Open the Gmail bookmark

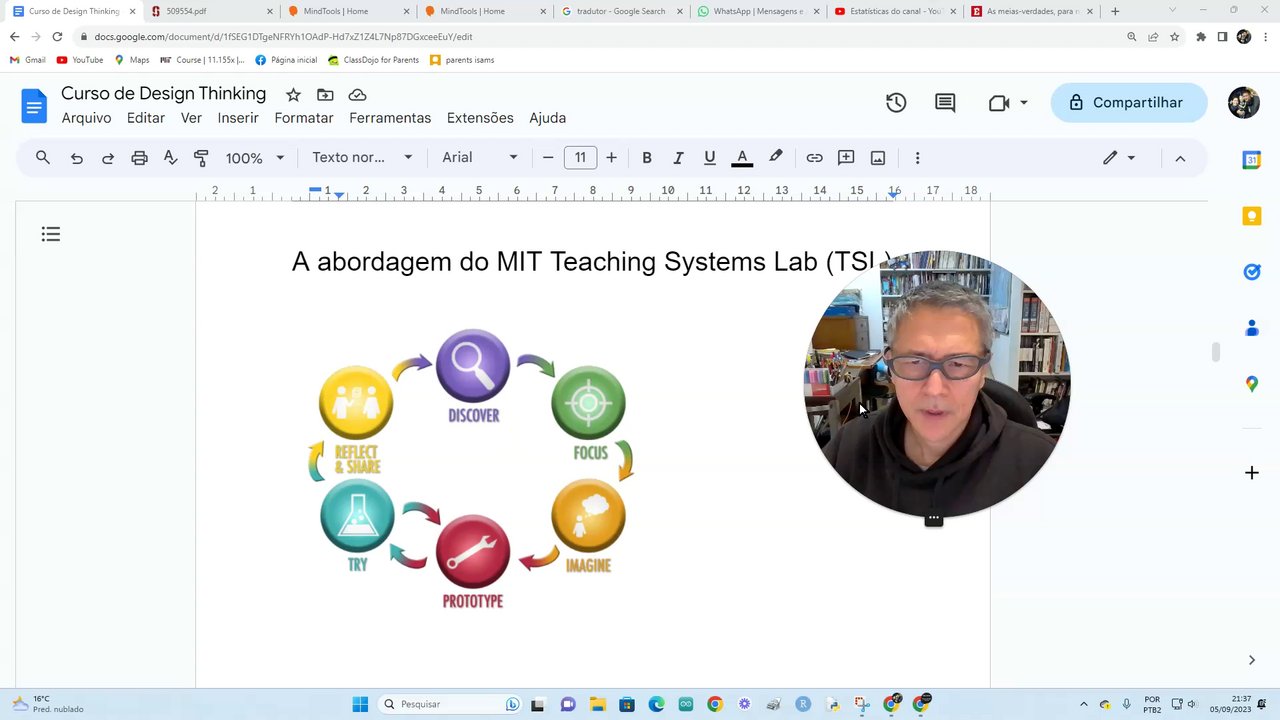[28, 60]
